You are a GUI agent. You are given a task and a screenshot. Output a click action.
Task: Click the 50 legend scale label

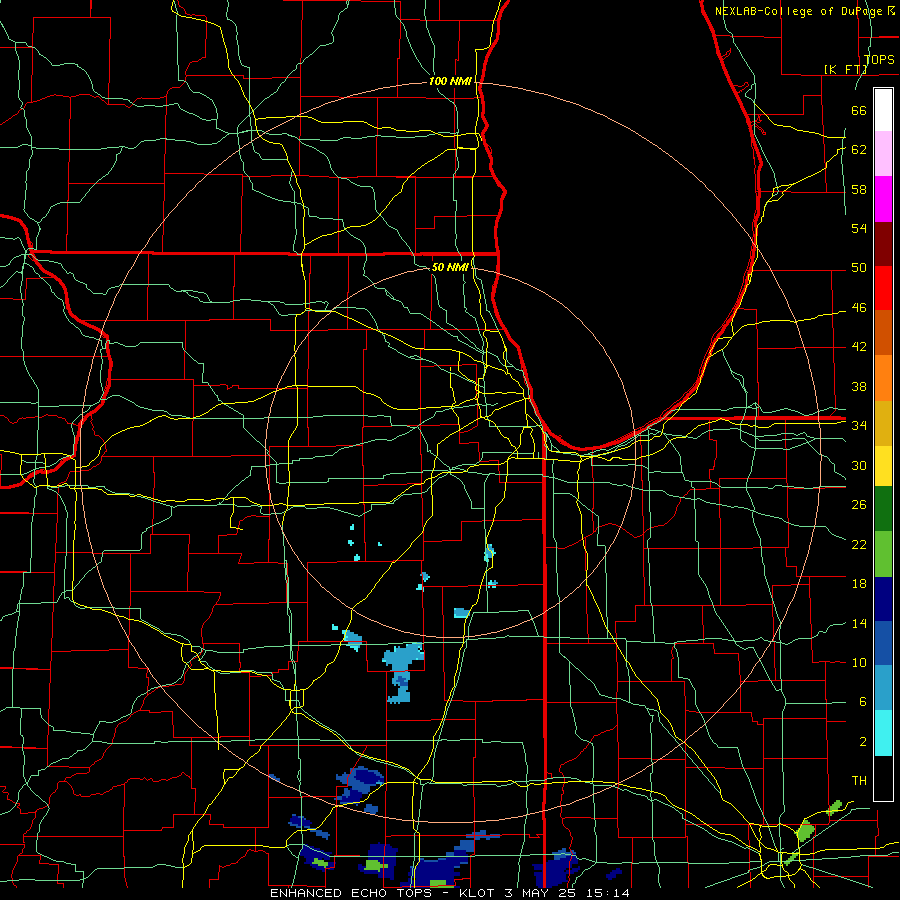[x=859, y=268]
